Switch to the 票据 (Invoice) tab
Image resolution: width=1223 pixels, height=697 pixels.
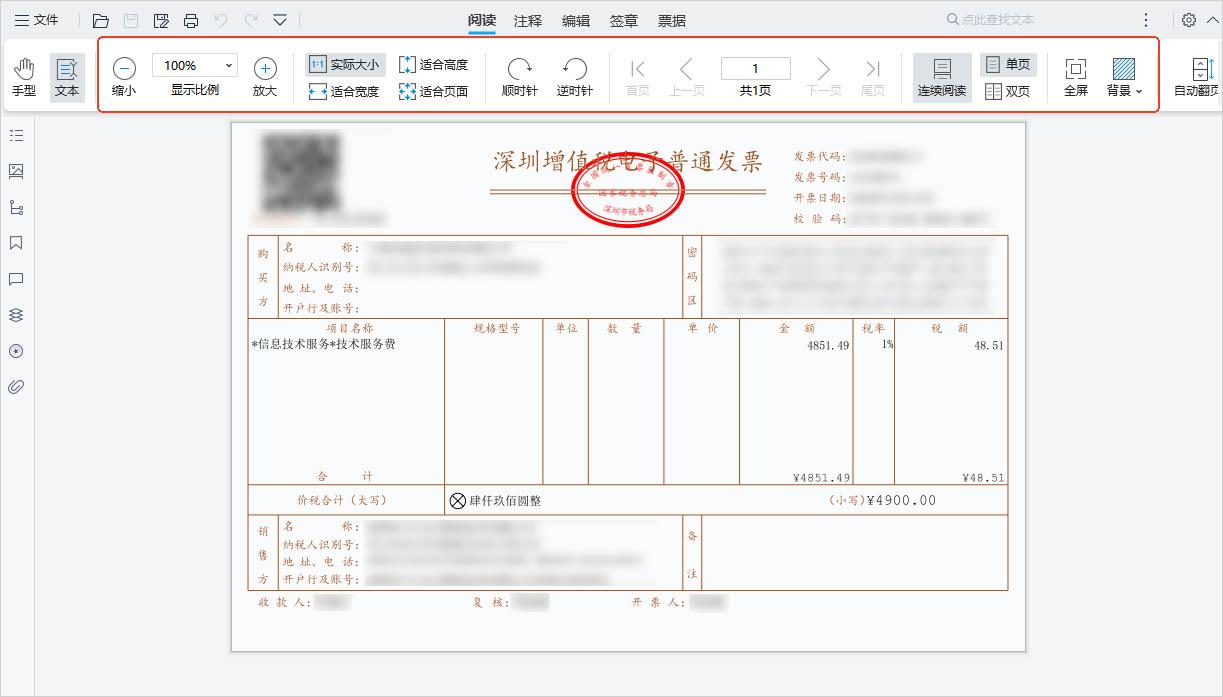tap(670, 20)
